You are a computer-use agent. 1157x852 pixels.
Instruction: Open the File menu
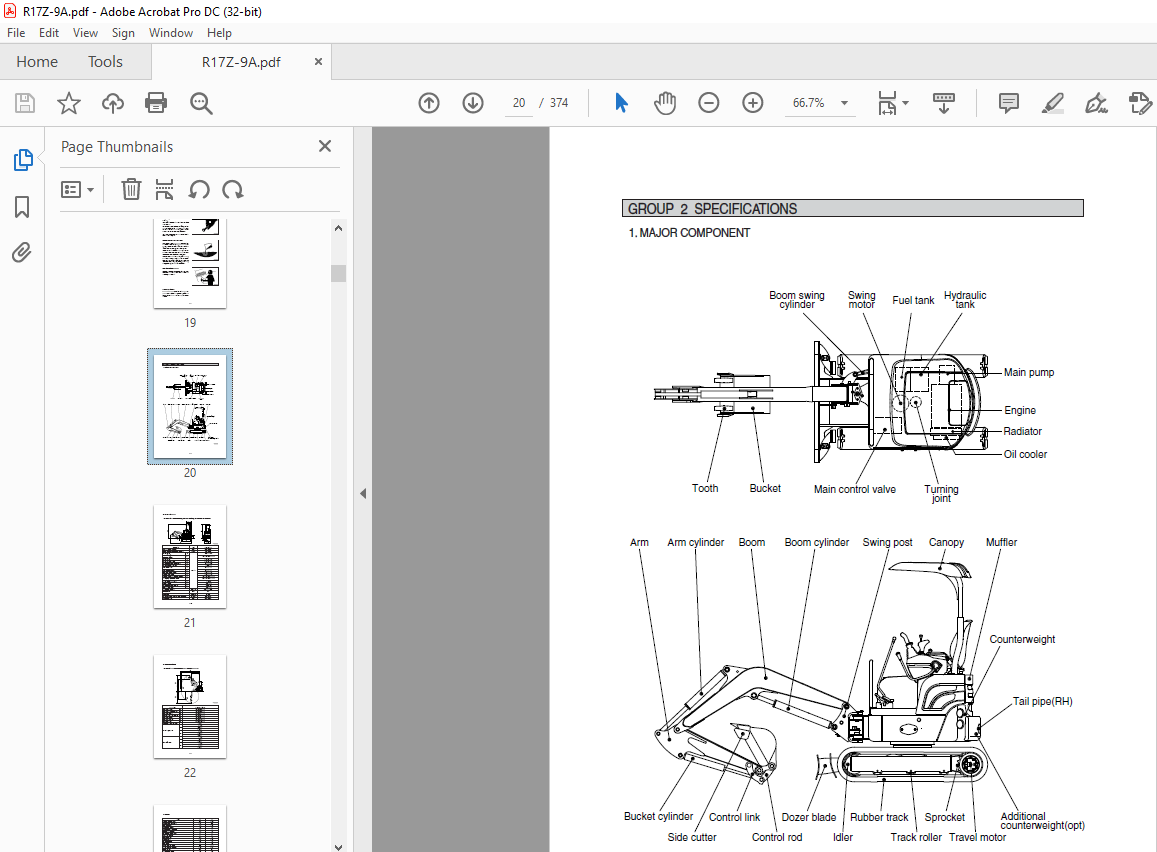pyautogui.click(x=15, y=32)
